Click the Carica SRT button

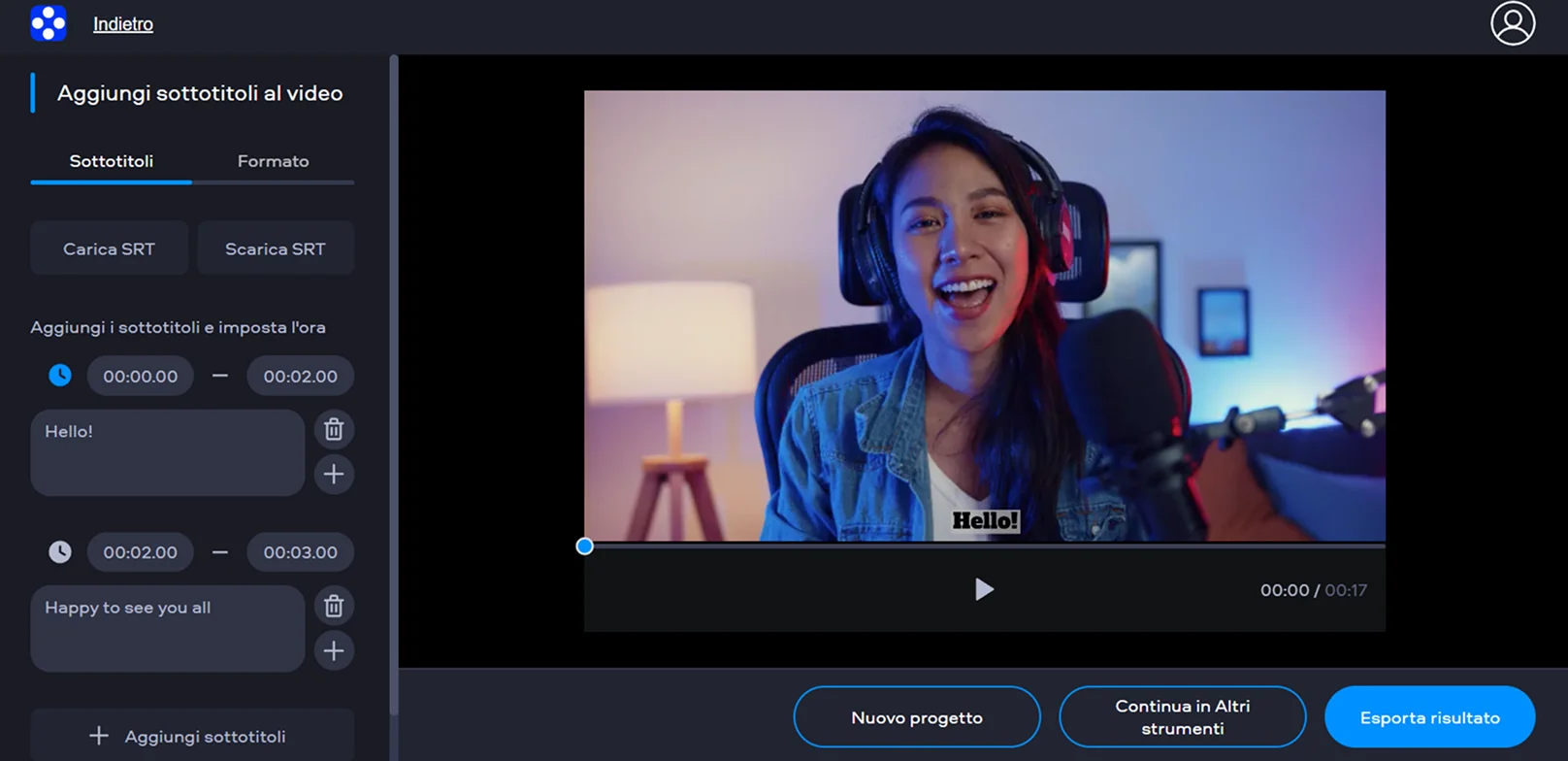(109, 248)
